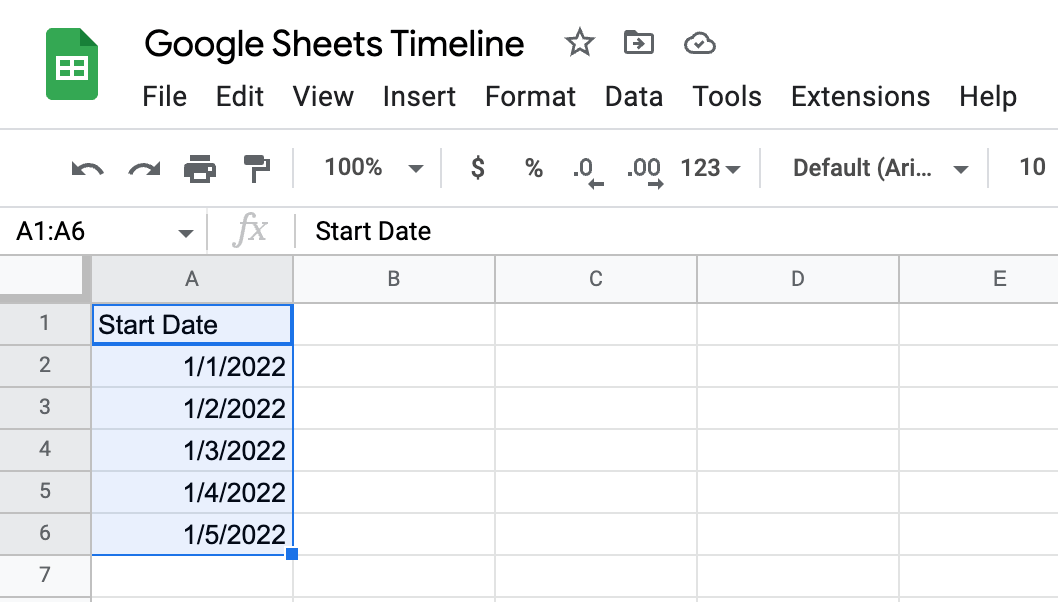Image resolution: width=1058 pixels, height=602 pixels.
Task: Format as currency with dollar icon
Action: point(478,167)
